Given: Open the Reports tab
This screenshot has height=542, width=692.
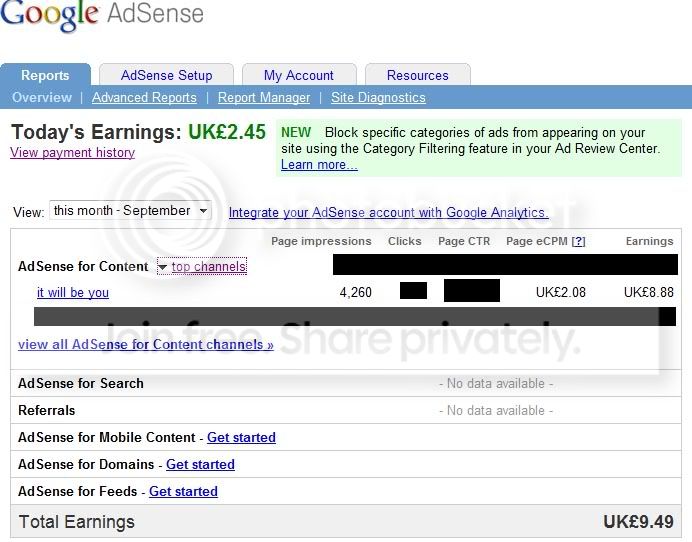Looking at the screenshot, I should coord(45,75).
